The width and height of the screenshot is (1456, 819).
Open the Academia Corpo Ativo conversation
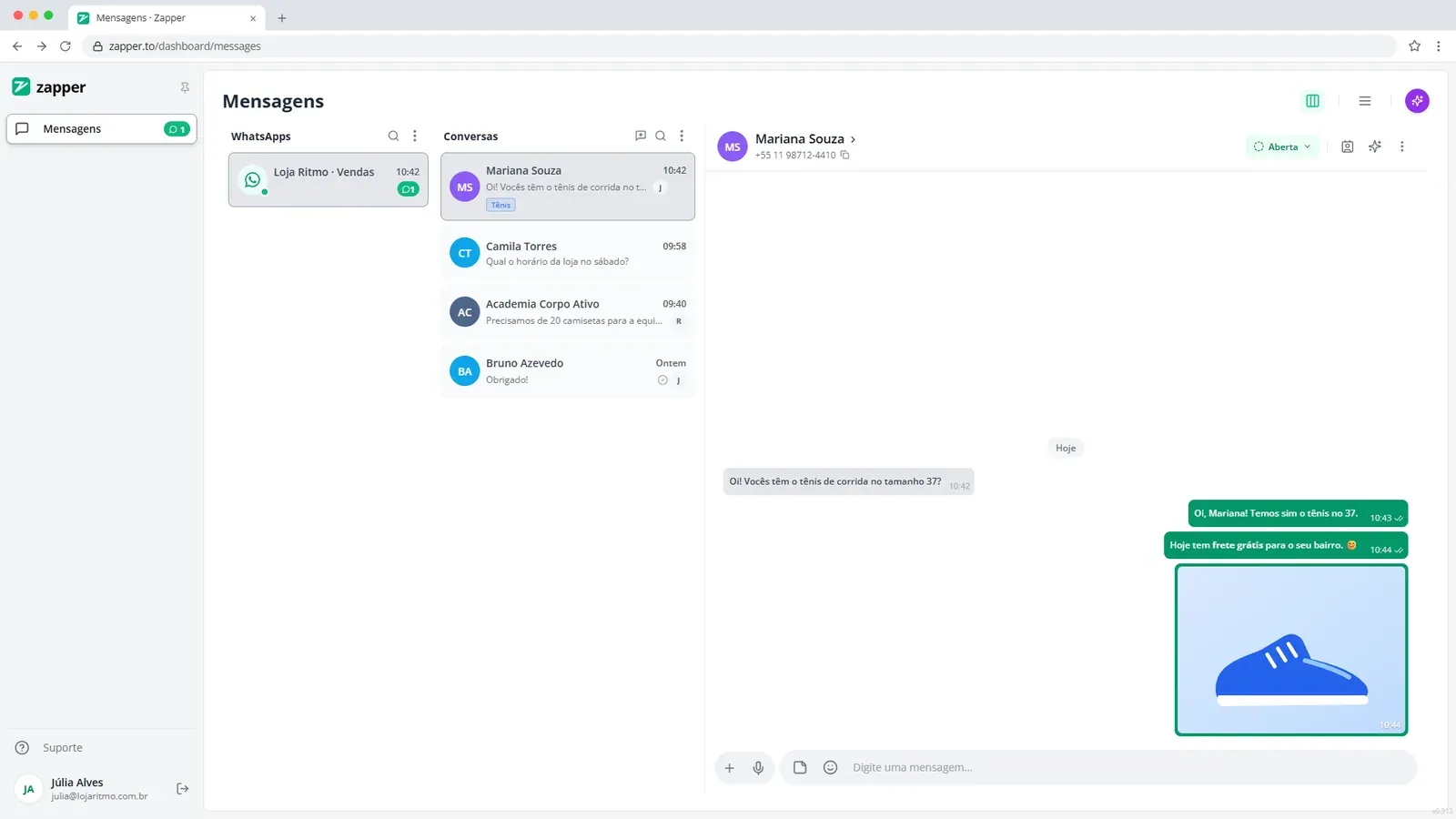click(568, 312)
